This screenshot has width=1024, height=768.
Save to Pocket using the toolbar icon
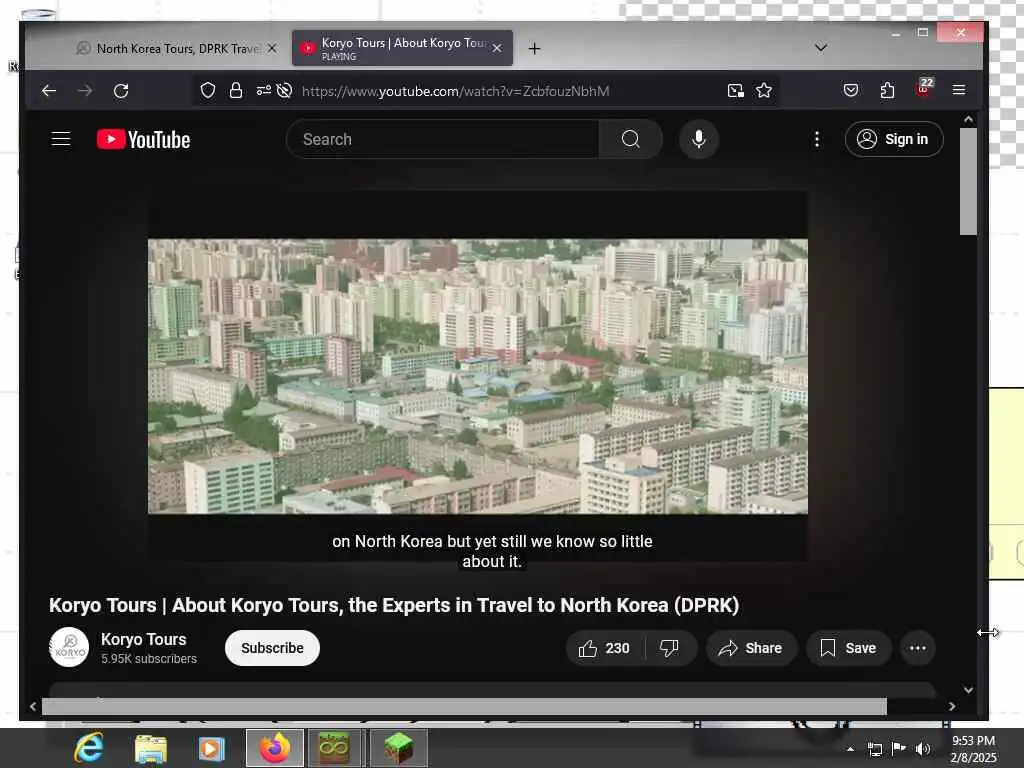pyautogui.click(x=850, y=90)
